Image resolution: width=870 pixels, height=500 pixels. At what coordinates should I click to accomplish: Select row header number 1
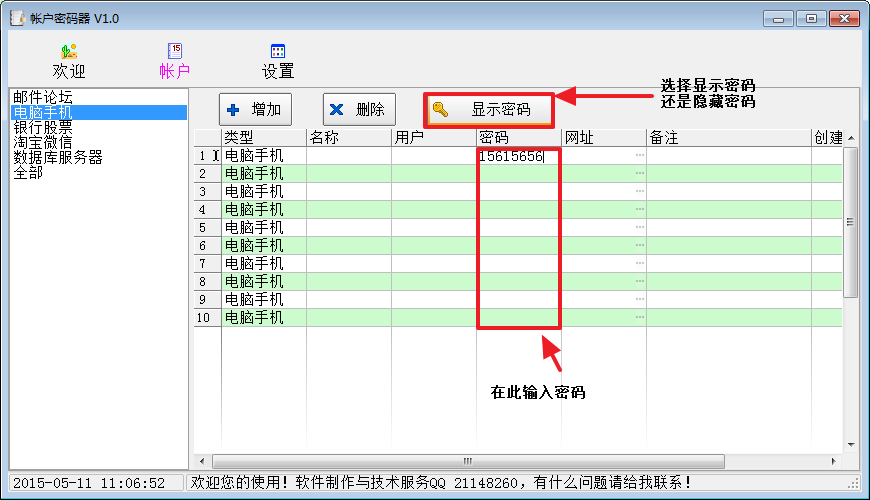[x=208, y=156]
